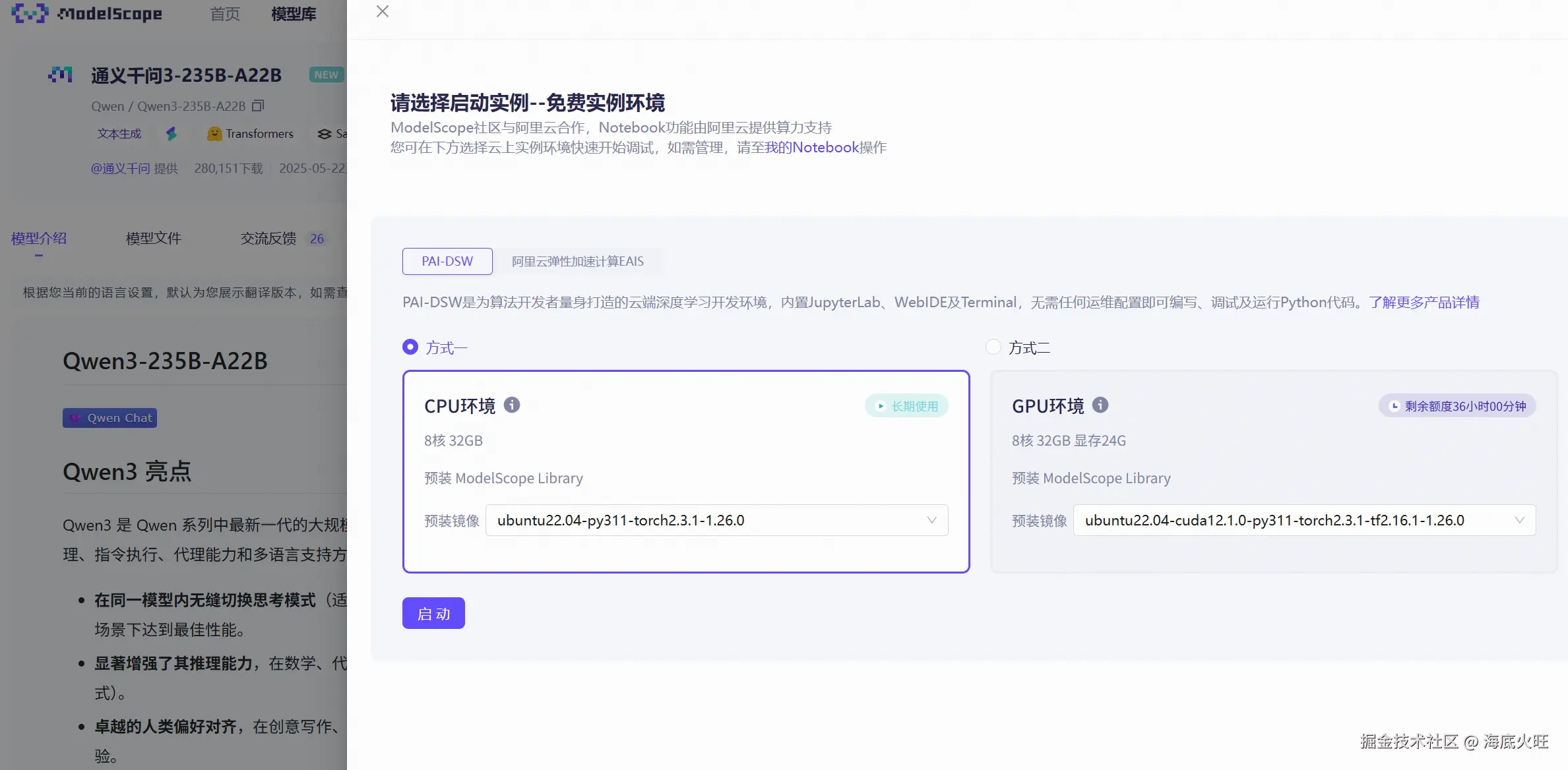
Task: Open the 了解更多产品详情 link
Action: (x=1424, y=302)
